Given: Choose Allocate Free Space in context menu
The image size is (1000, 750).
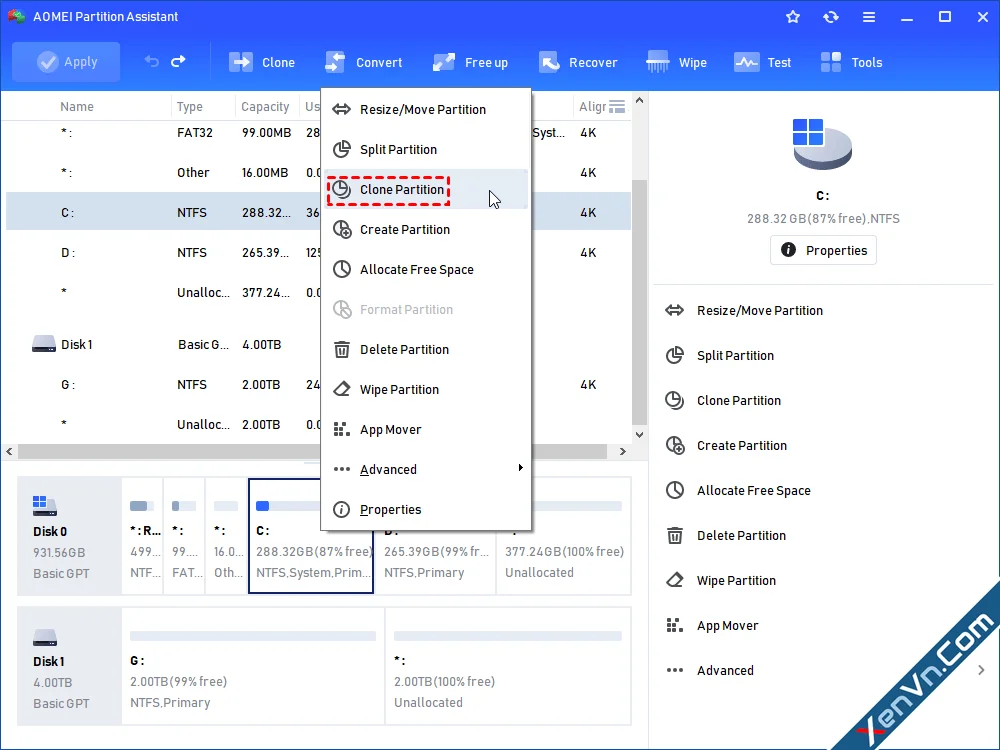Looking at the screenshot, I should coord(425,270).
